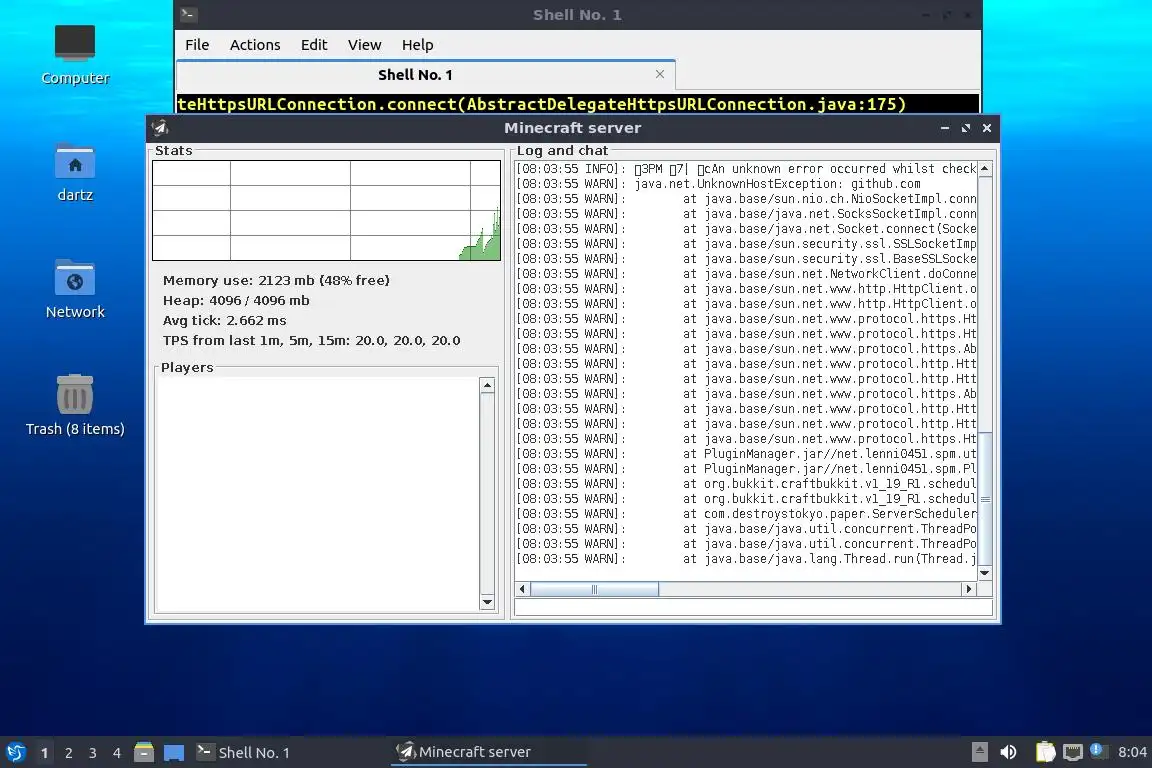Screen dimensions: 1152x768
Task: Open the File menu in Shell No. 1
Action: point(197,45)
